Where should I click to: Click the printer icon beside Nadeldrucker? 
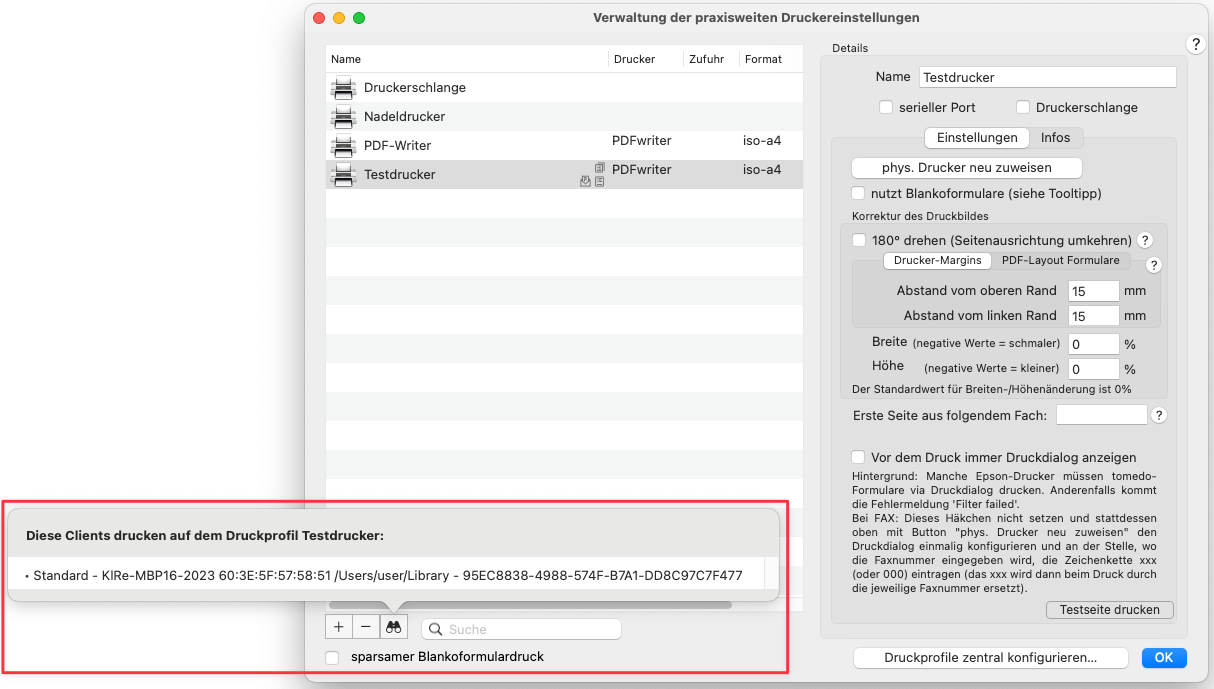[343, 117]
